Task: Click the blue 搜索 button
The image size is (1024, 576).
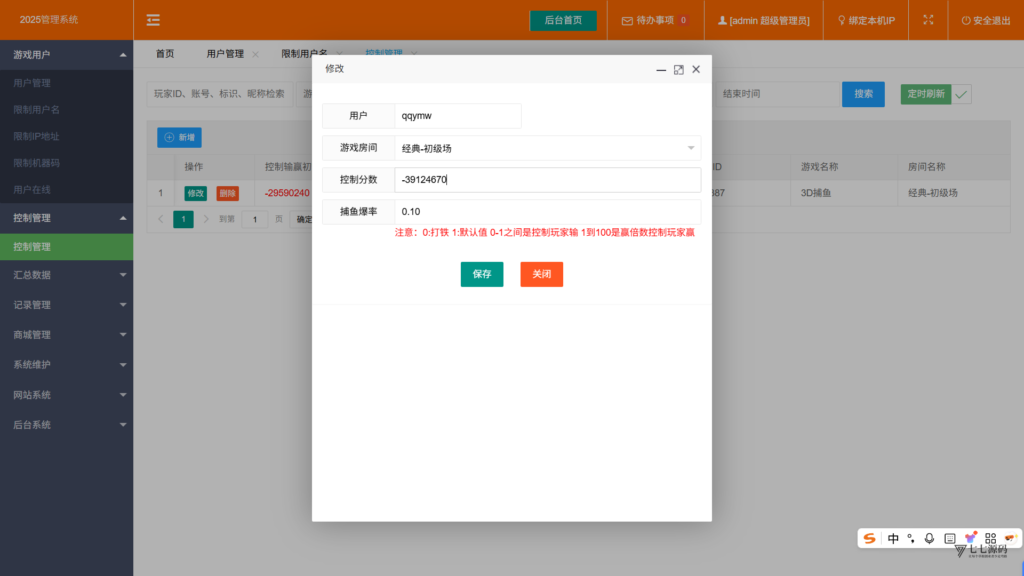Action: point(863,94)
